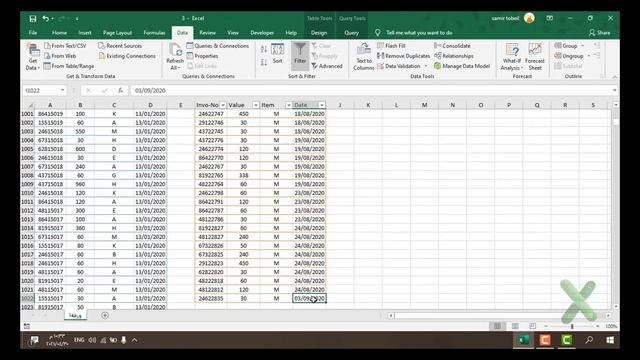
Task: Click the zoom out minus button
Action: 546,326
